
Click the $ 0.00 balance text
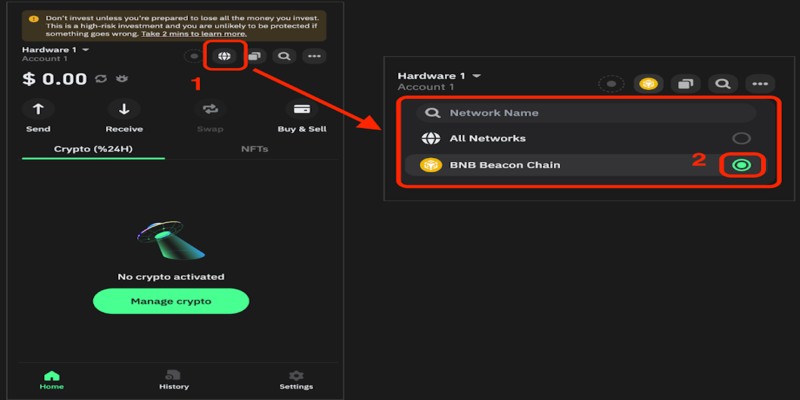coord(55,79)
